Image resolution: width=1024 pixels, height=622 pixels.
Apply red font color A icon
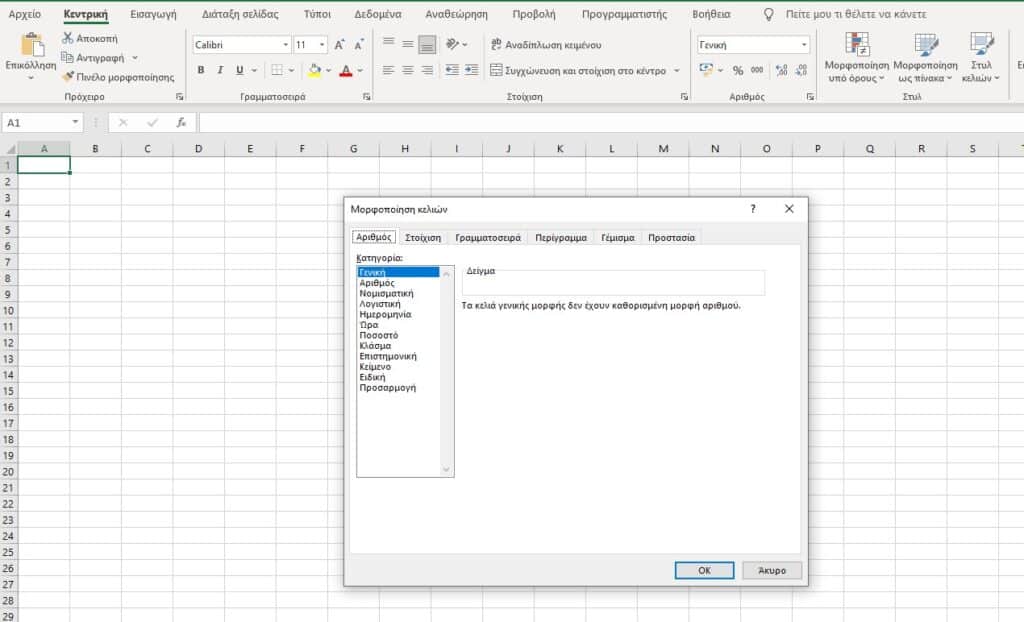(346, 70)
